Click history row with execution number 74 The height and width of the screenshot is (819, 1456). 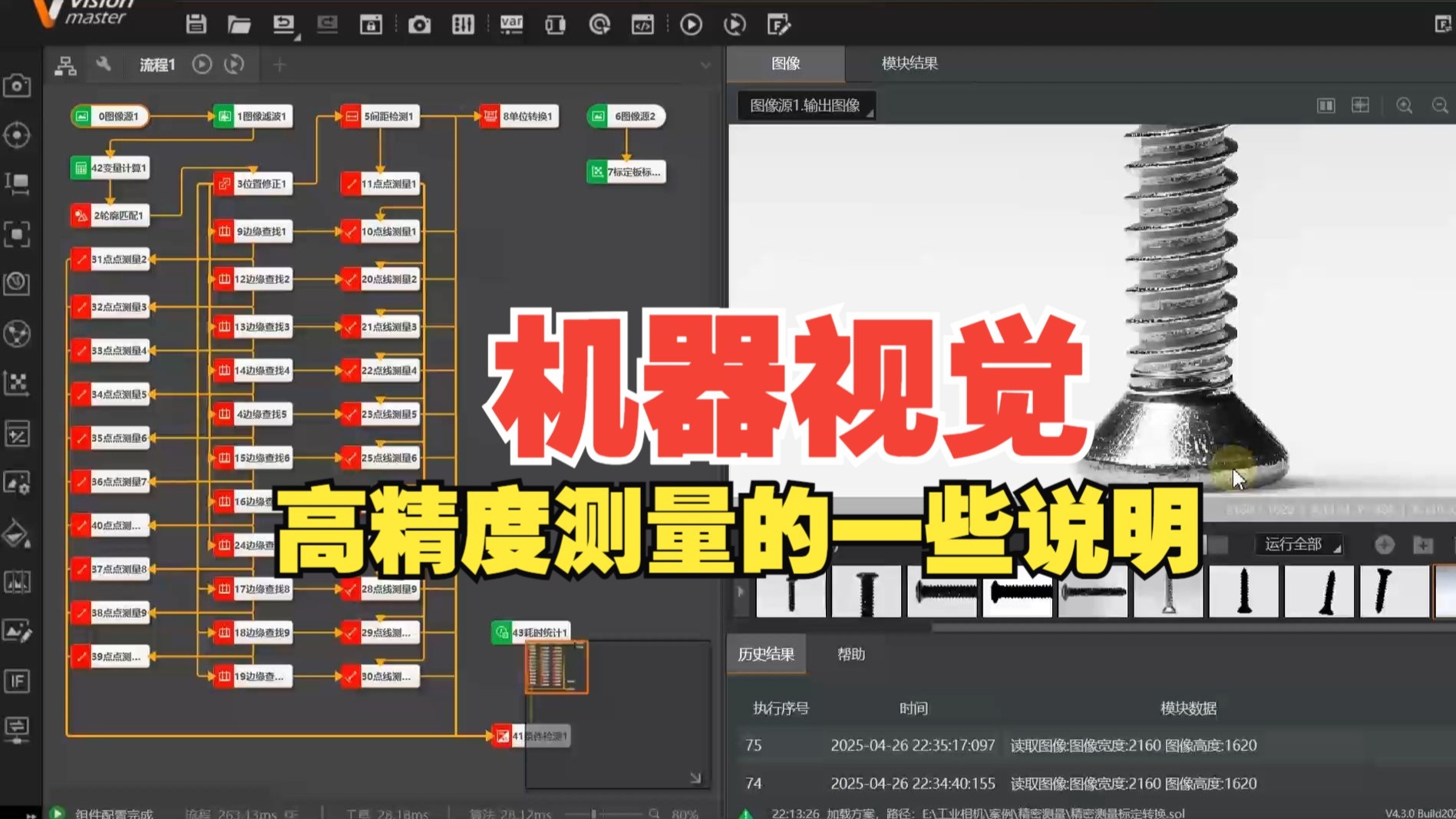pyautogui.click(x=1090, y=784)
